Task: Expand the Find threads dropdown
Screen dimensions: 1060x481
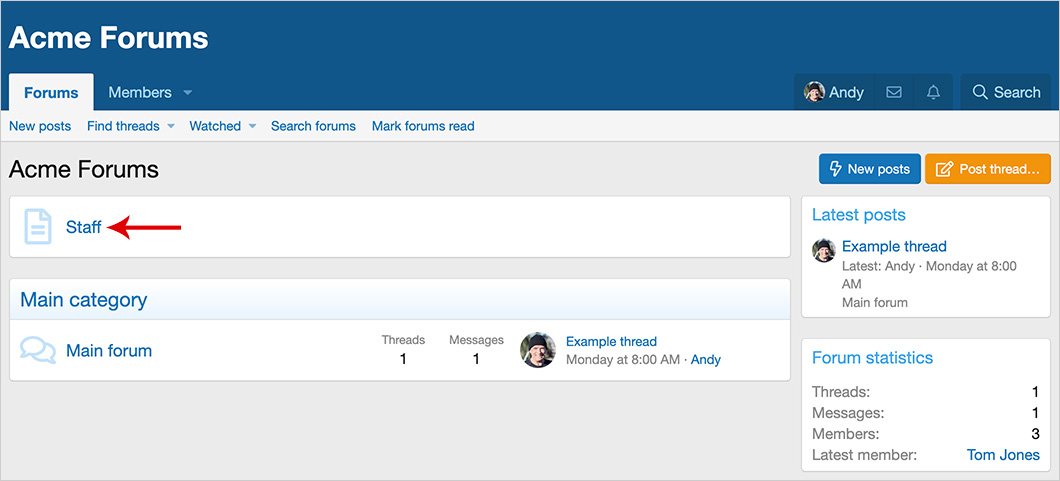Action: [170, 126]
